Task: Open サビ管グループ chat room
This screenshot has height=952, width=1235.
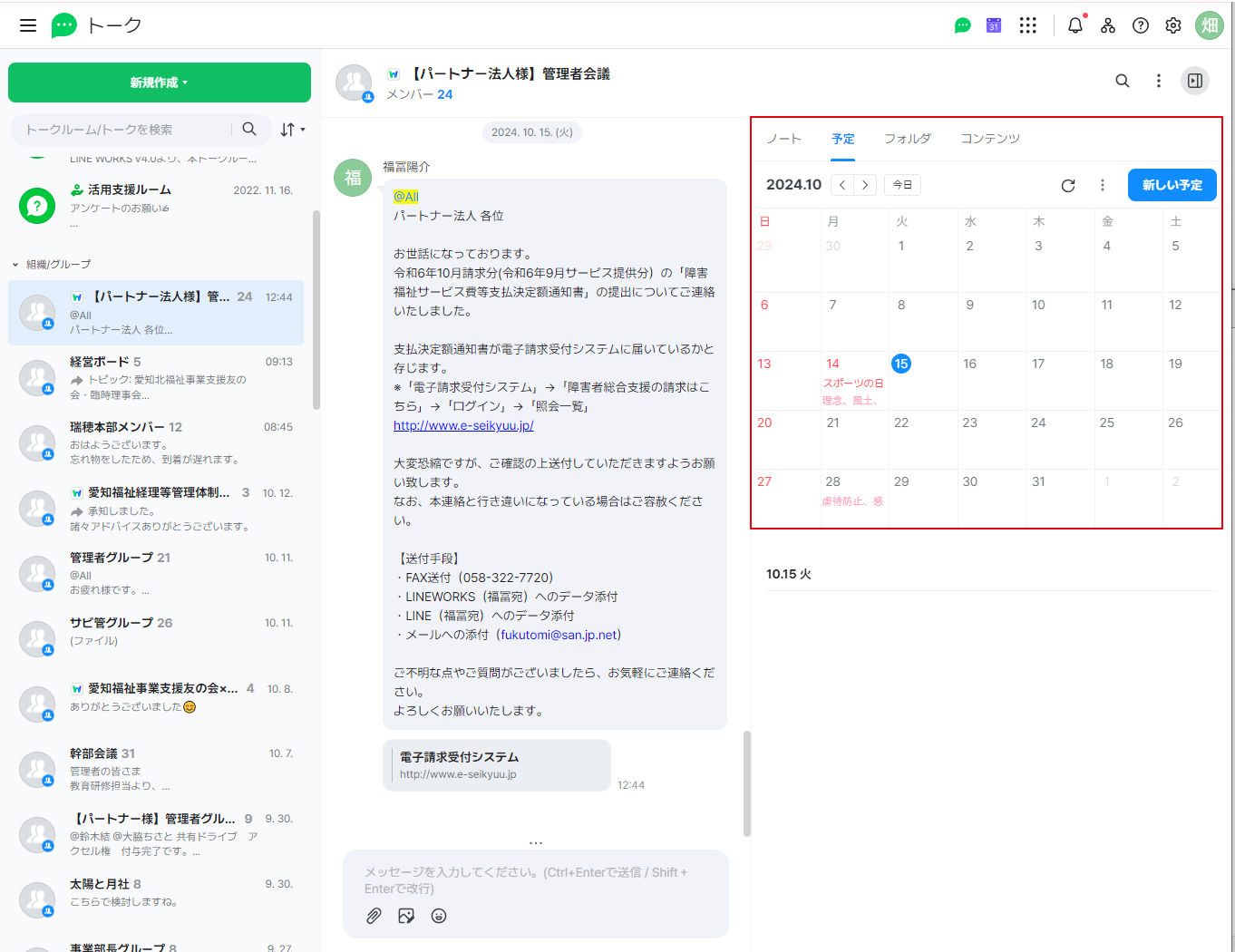Action: click(x=156, y=639)
